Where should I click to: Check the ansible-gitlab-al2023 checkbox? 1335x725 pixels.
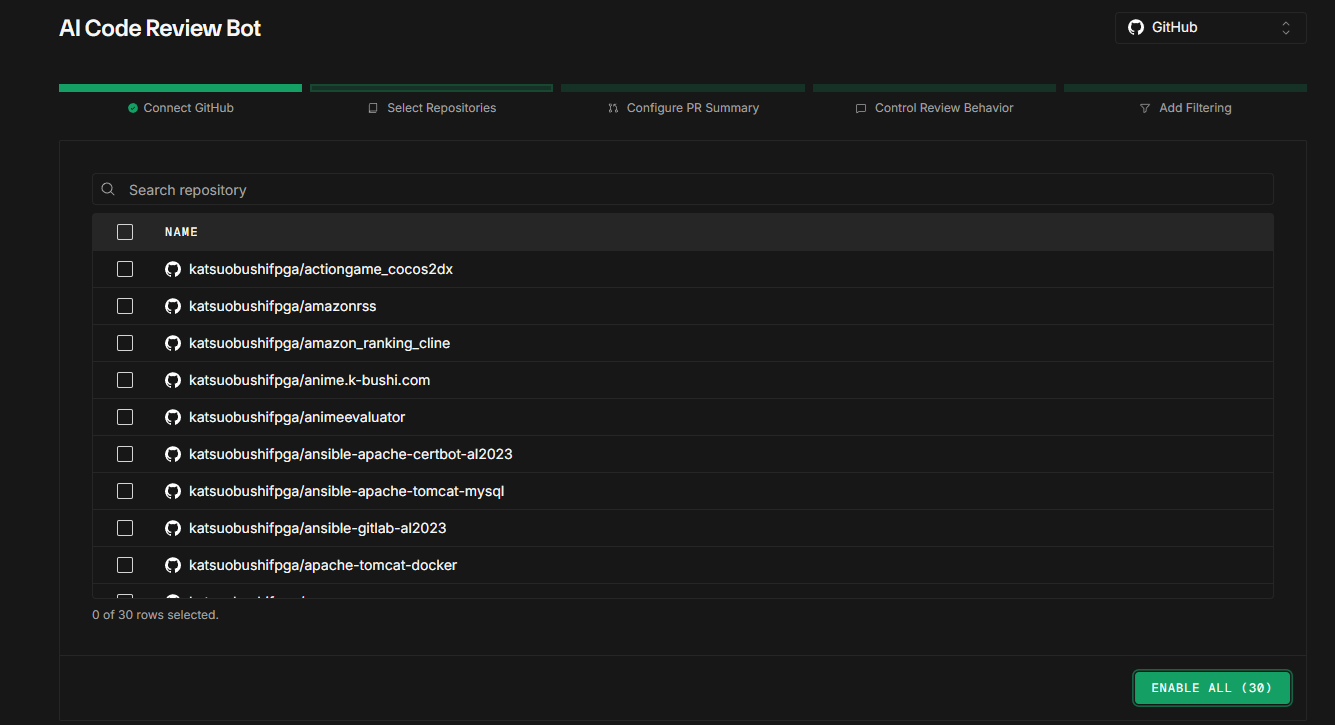125,528
